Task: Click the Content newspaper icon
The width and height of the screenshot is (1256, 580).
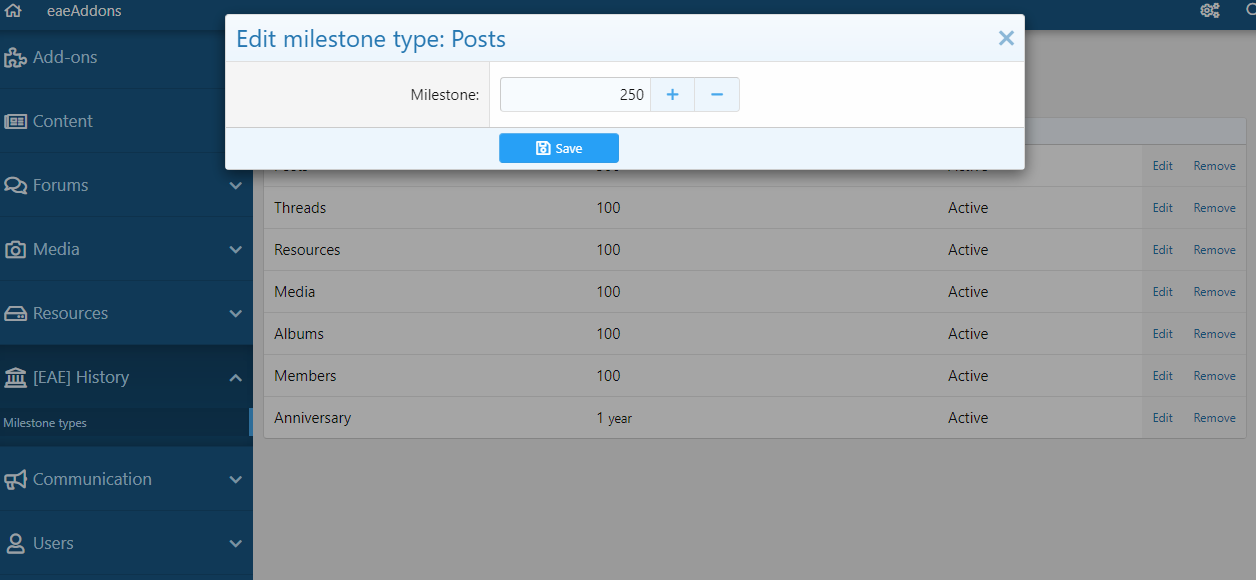Action: [15, 122]
